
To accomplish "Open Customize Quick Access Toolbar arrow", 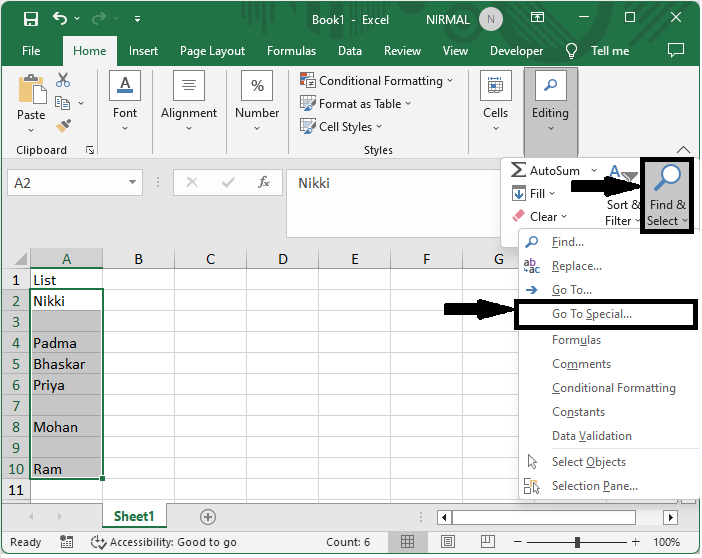I will coord(137,19).
